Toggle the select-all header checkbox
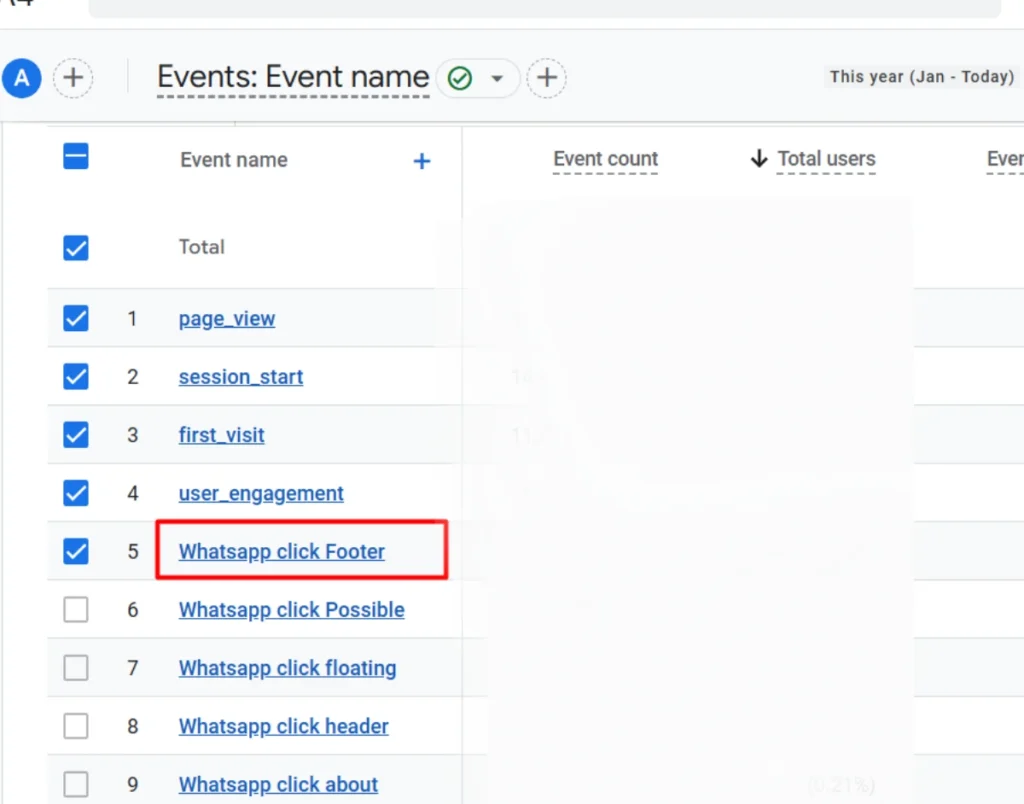Viewport: 1024px width, 804px height. tap(76, 157)
